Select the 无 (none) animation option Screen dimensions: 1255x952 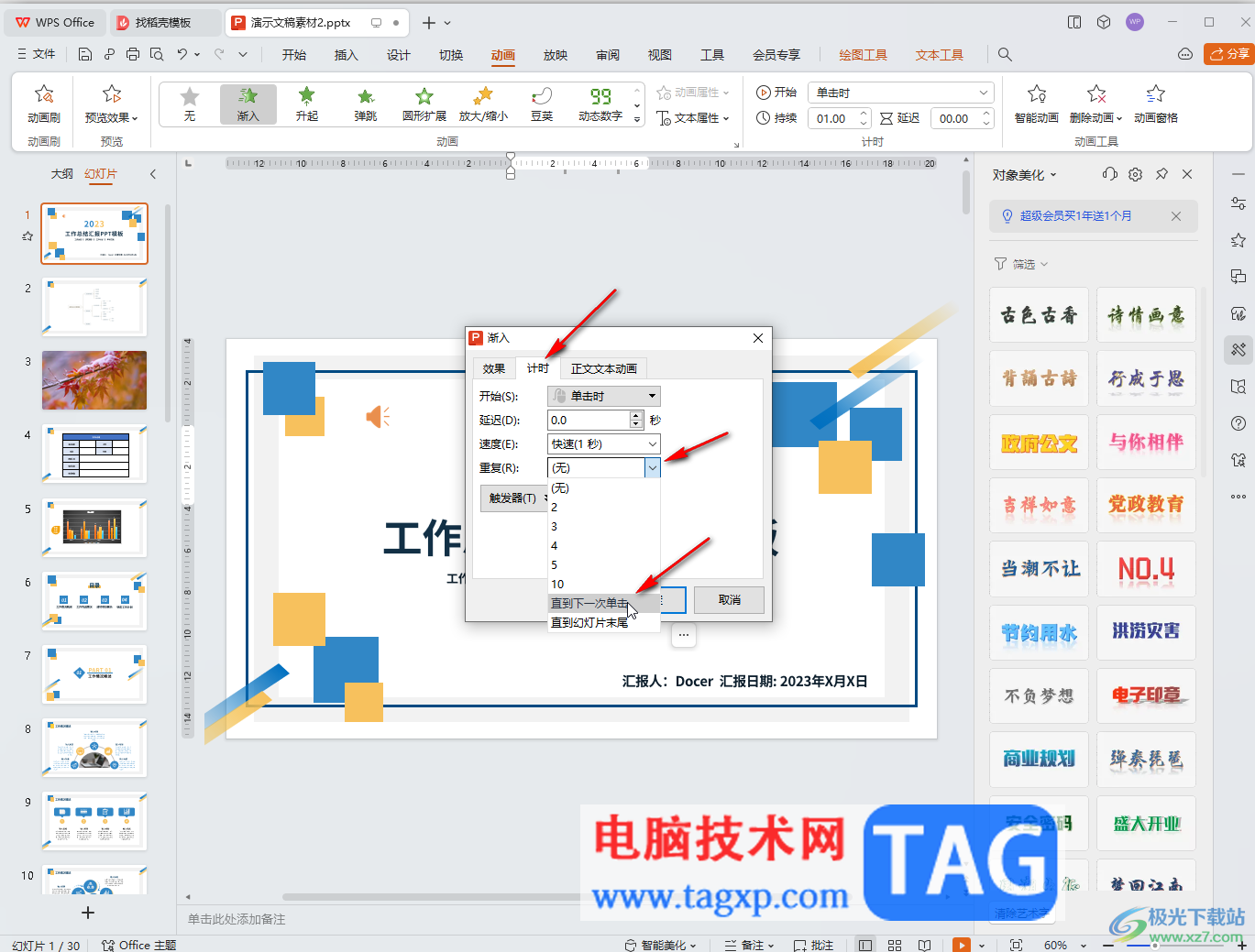pos(190,104)
